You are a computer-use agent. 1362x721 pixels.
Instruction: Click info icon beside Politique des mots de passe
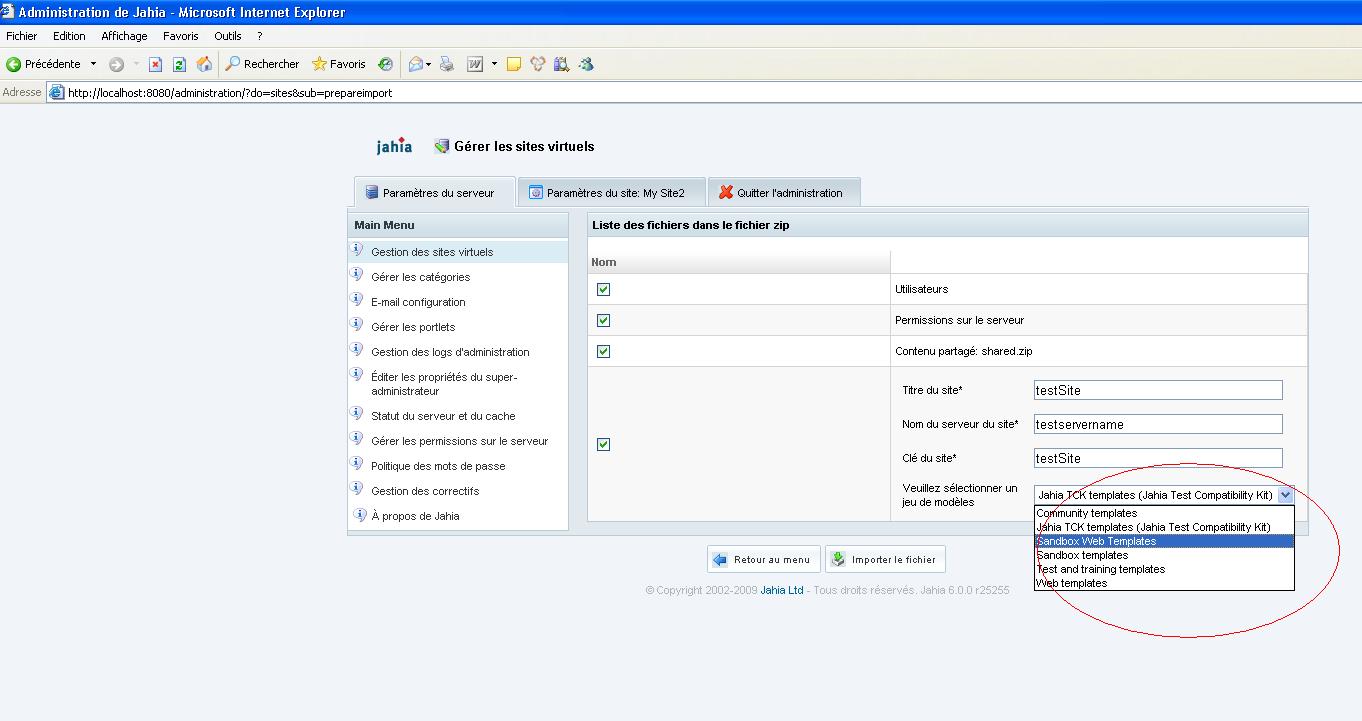point(357,463)
